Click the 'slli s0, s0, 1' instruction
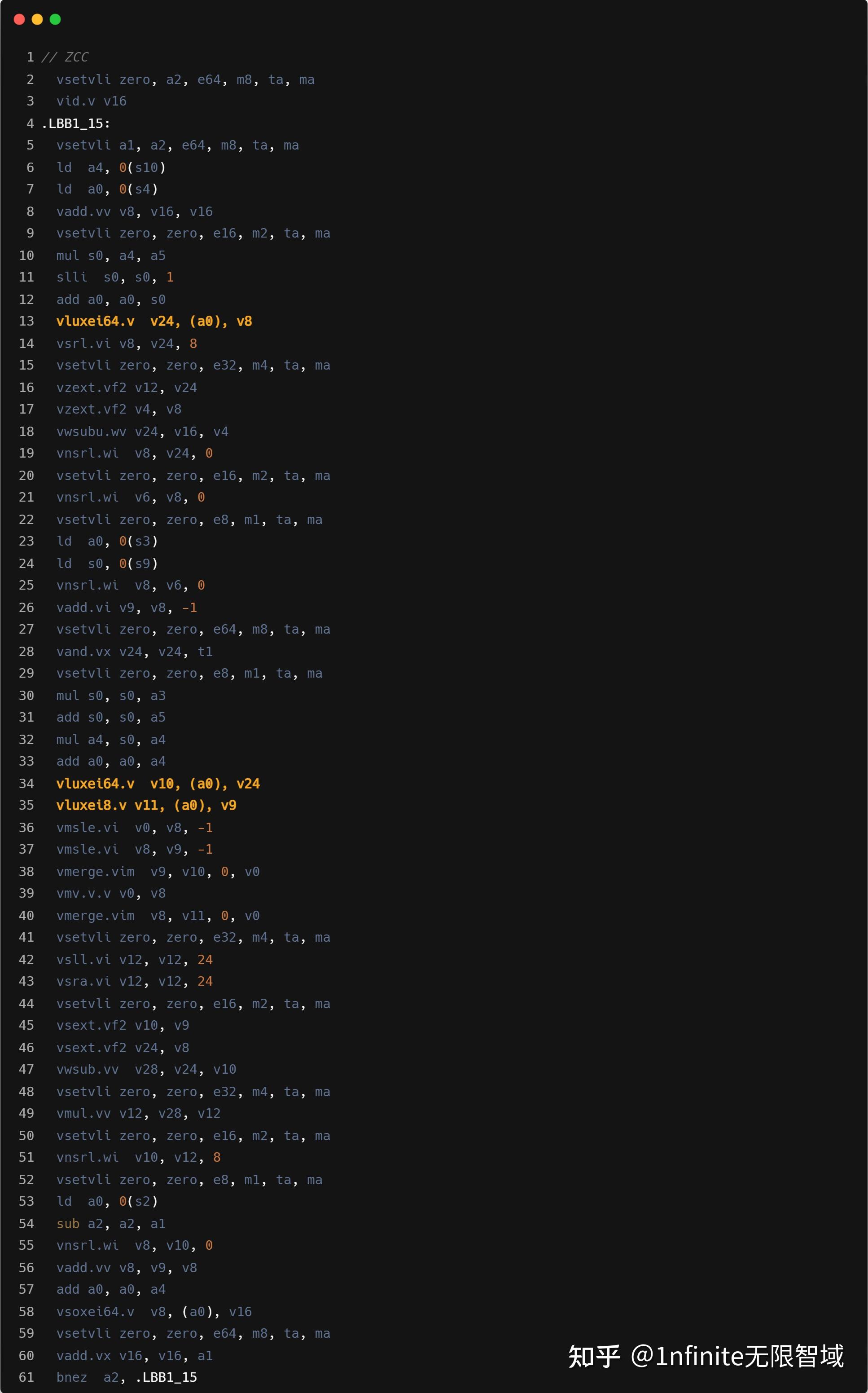 pyautogui.click(x=115, y=277)
